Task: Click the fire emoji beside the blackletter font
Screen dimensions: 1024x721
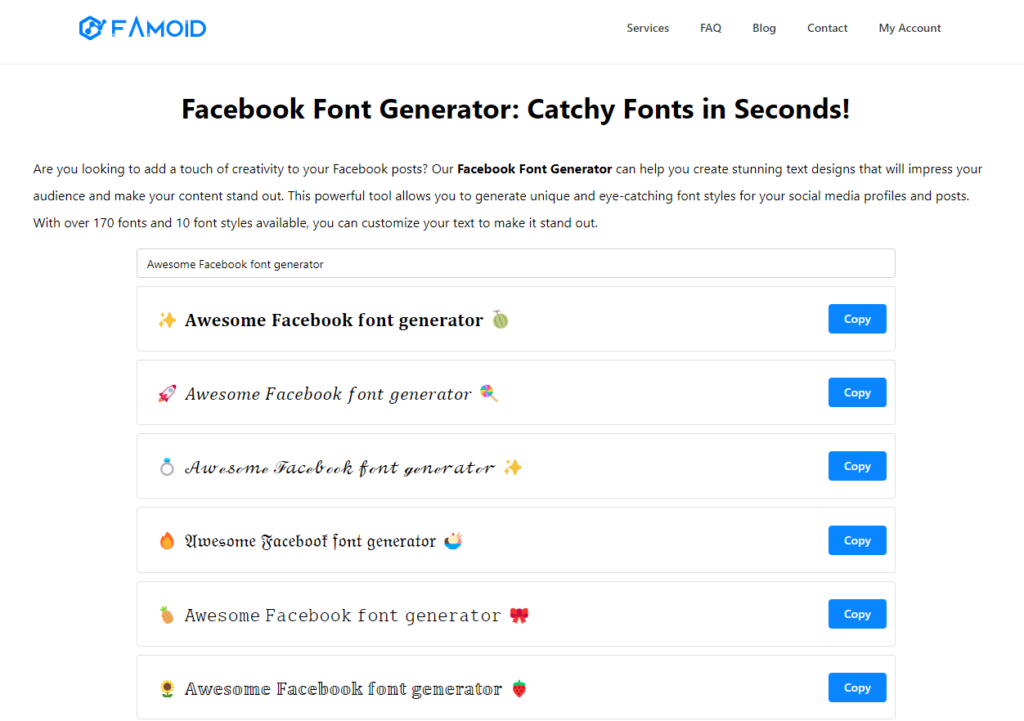Action: (168, 540)
